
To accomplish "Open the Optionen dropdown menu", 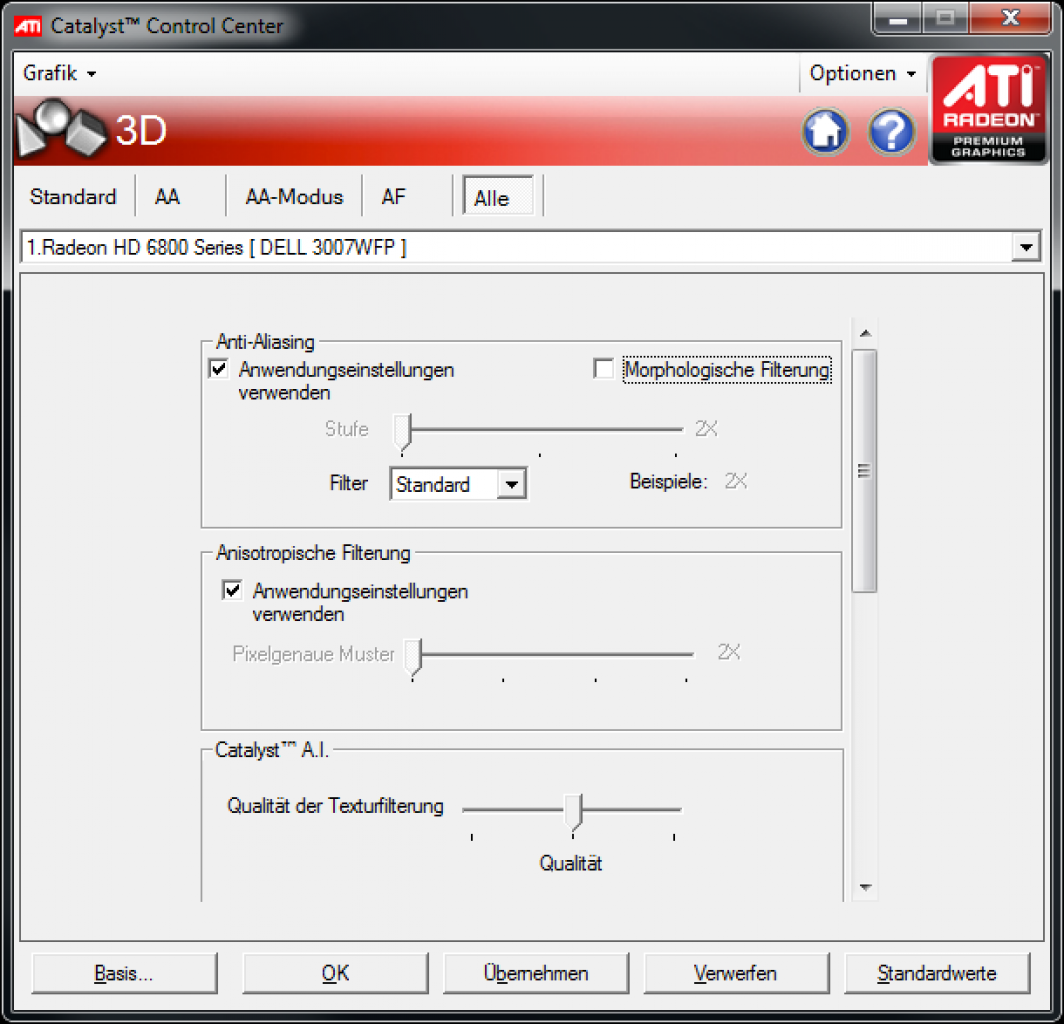I will click(862, 73).
